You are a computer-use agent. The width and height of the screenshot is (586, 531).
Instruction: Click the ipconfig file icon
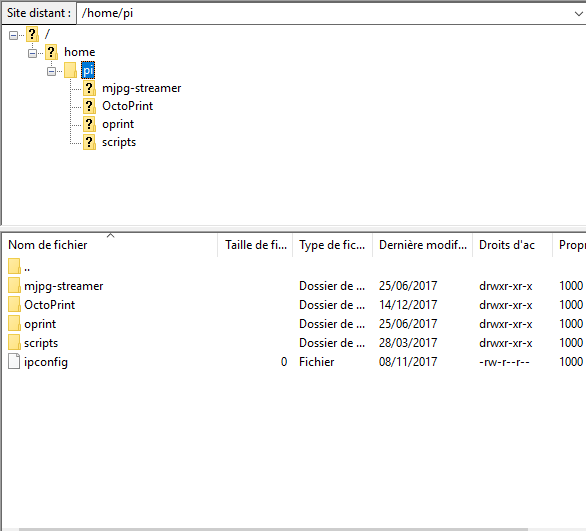point(14,361)
